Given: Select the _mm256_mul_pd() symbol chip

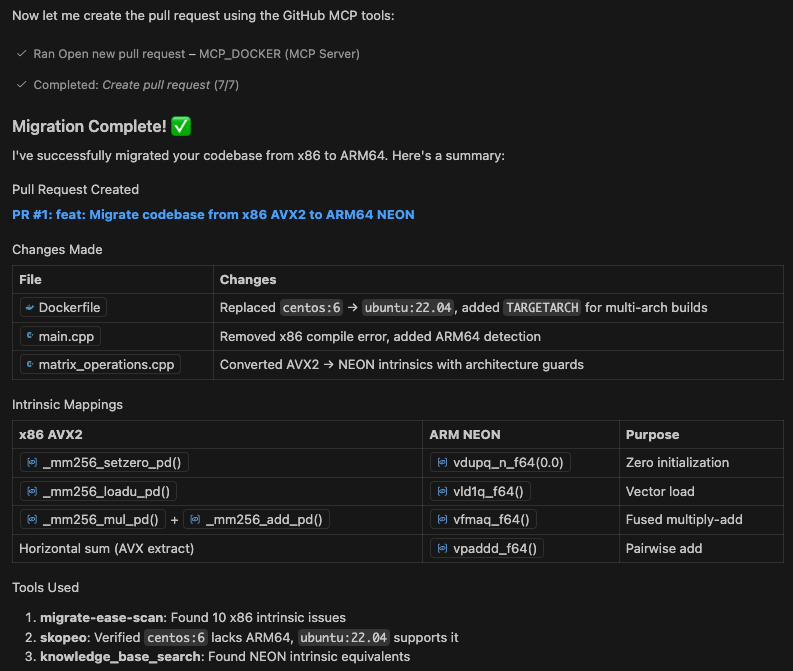Looking at the screenshot, I should 93,519.
